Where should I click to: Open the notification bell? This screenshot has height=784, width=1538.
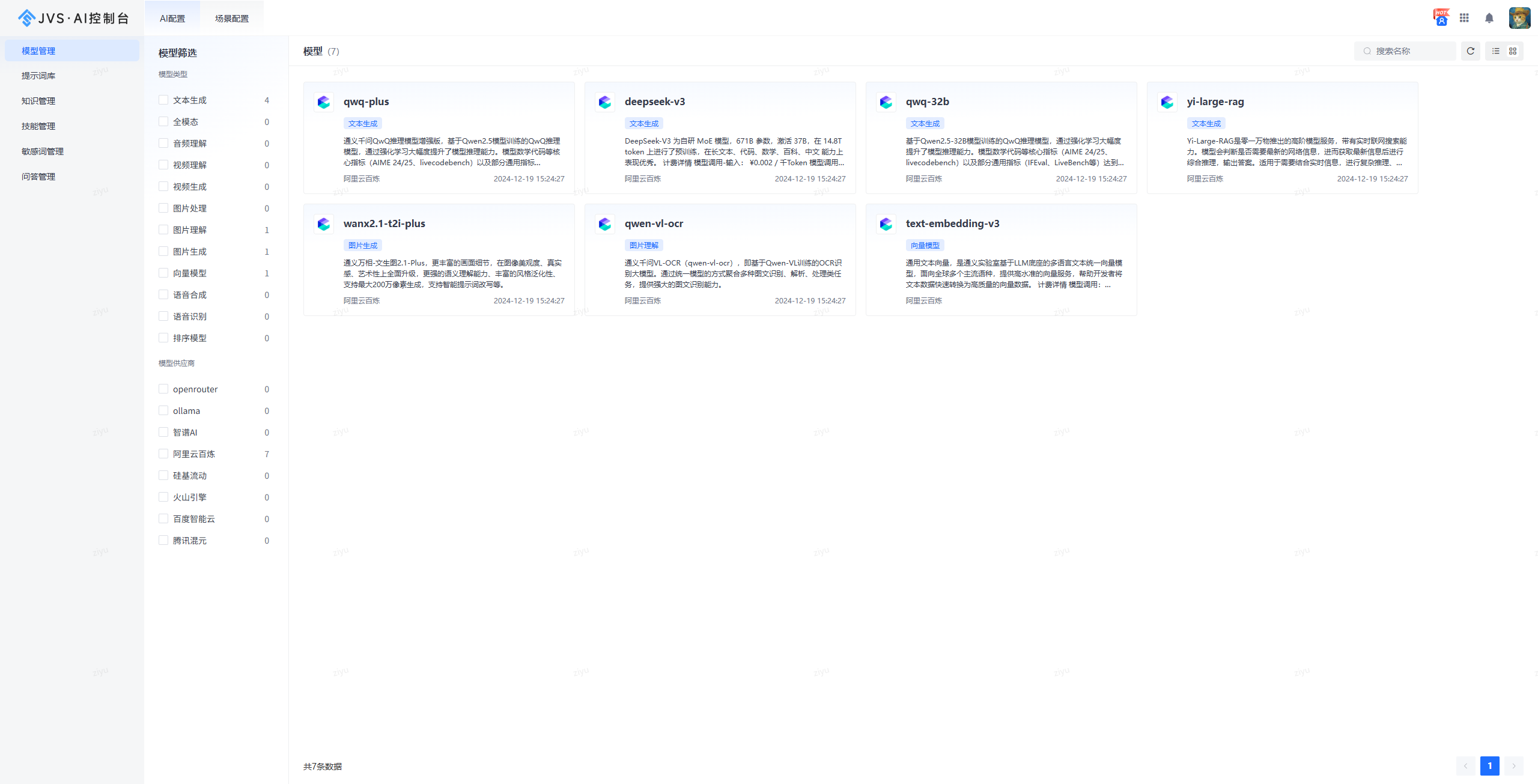click(1489, 18)
